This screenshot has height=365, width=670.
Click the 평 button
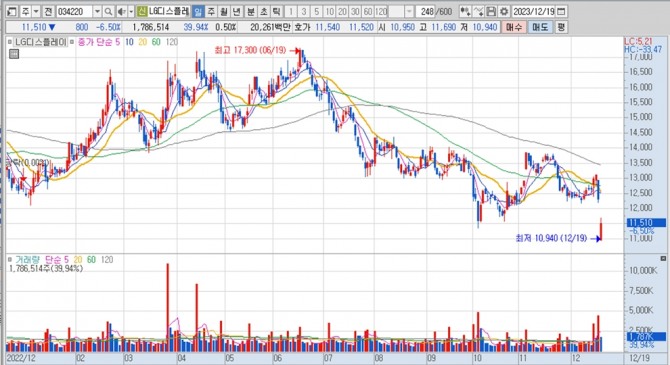coord(561,27)
